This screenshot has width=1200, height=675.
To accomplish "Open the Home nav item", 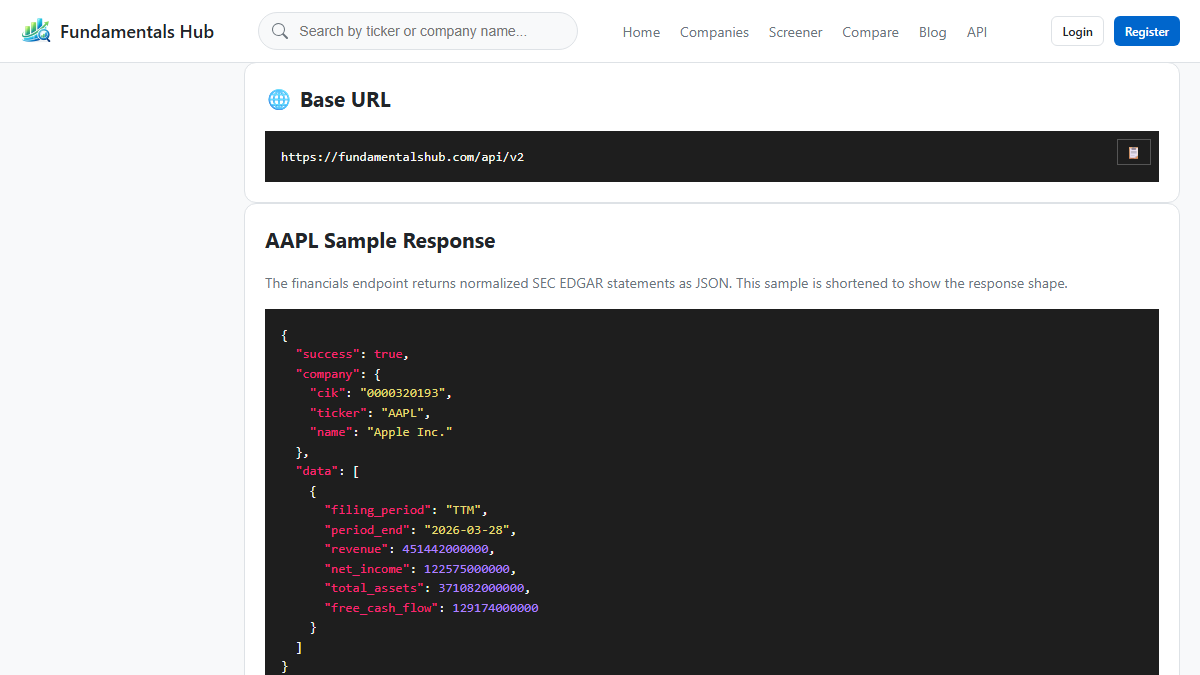I will 641,32.
